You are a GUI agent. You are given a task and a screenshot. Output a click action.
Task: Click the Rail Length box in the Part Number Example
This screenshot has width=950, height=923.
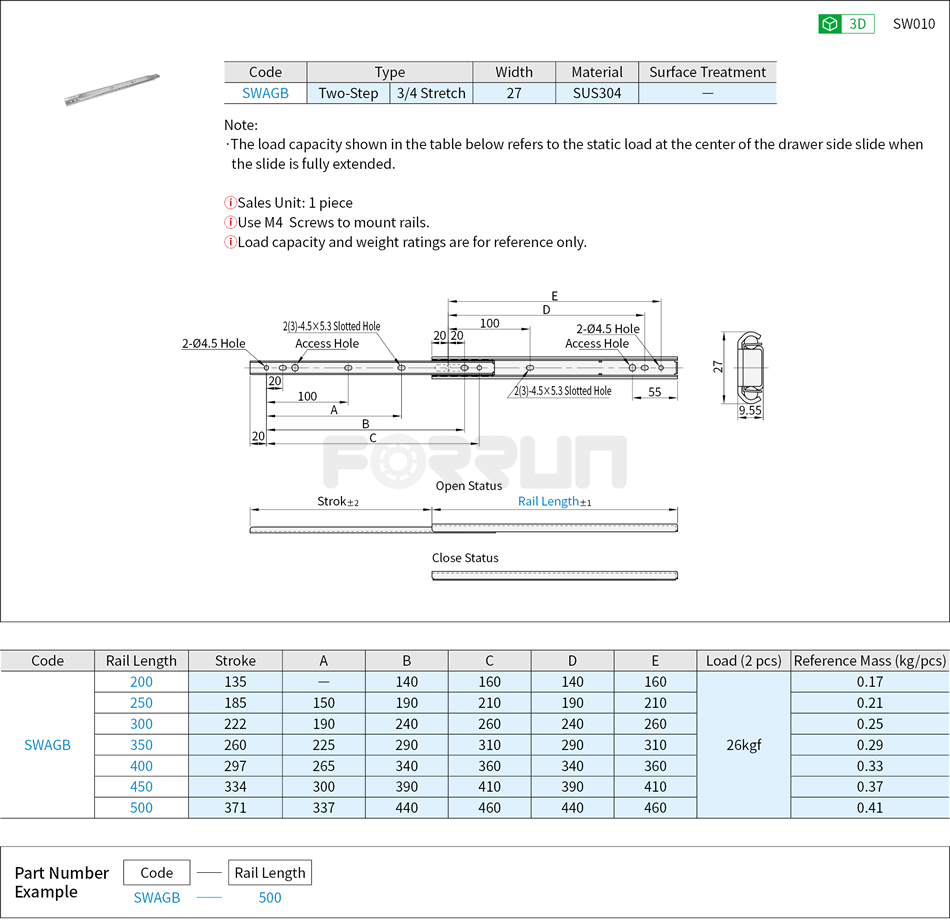(270, 872)
